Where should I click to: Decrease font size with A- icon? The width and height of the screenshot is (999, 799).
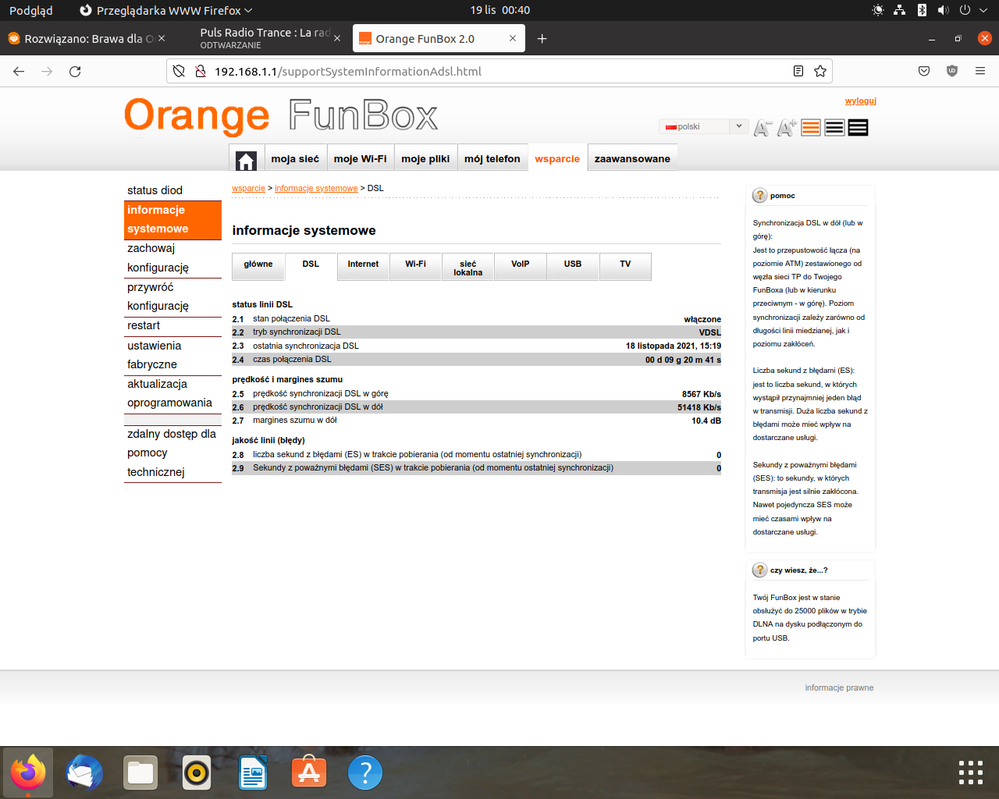pos(763,128)
